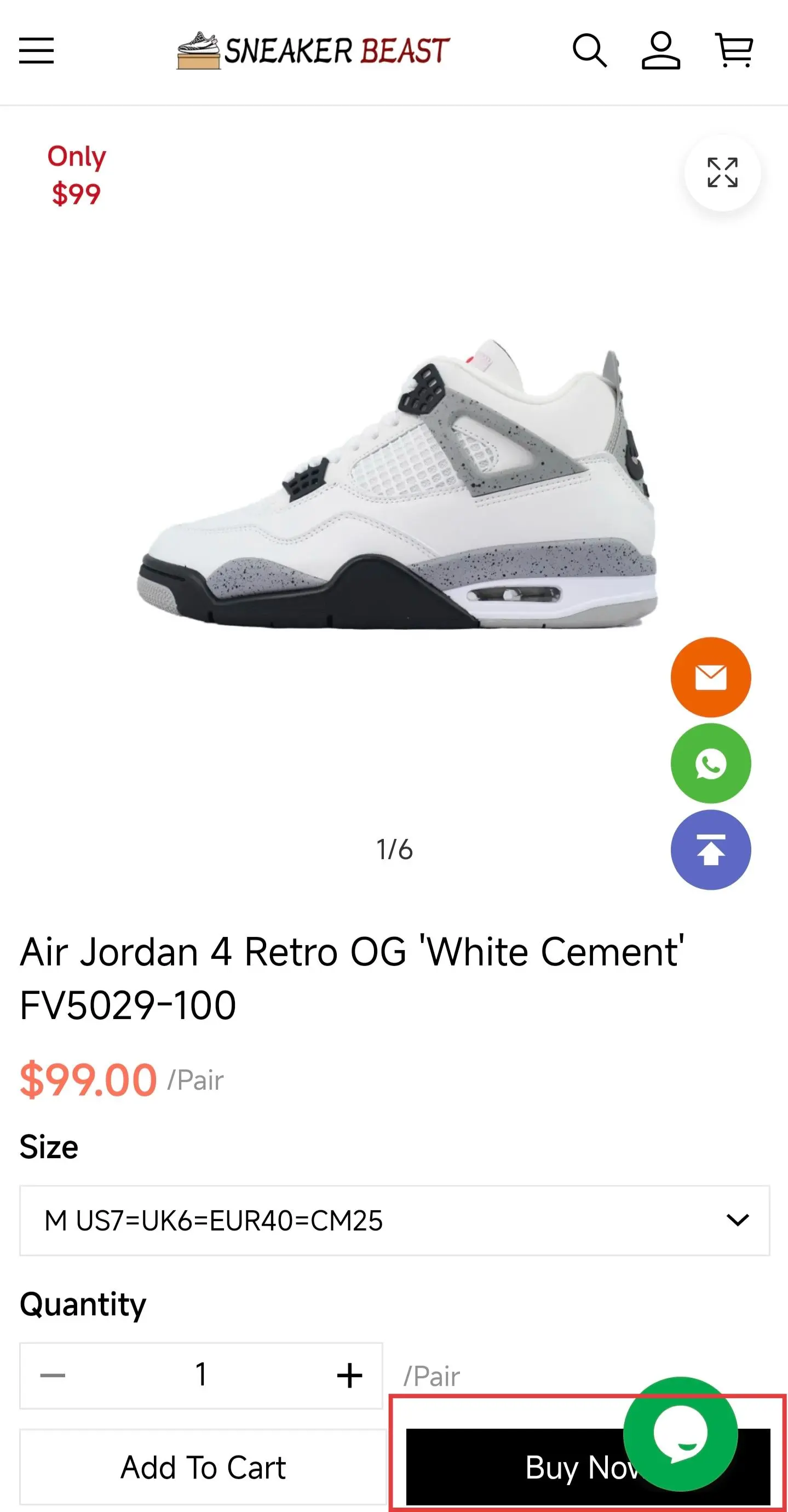Click the Air Jordan 4 product title

click(352, 978)
